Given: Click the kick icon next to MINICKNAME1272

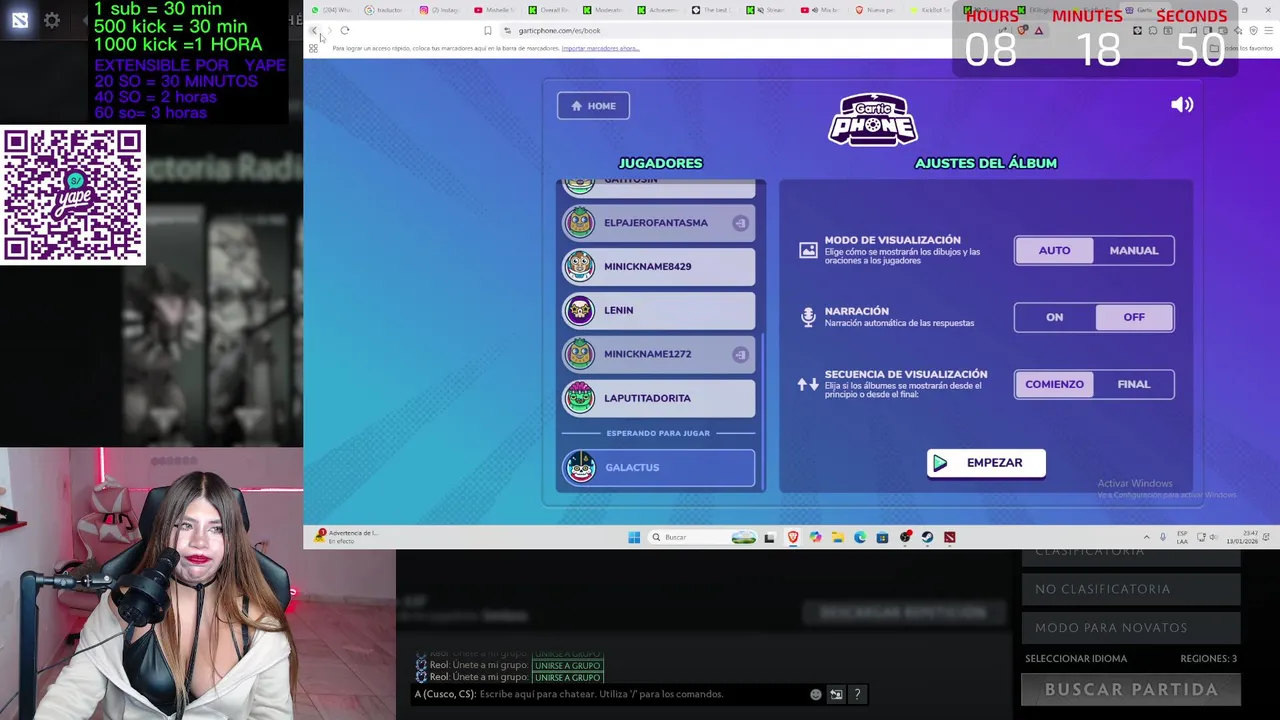Looking at the screenshot, I should [x=740, y=354].
